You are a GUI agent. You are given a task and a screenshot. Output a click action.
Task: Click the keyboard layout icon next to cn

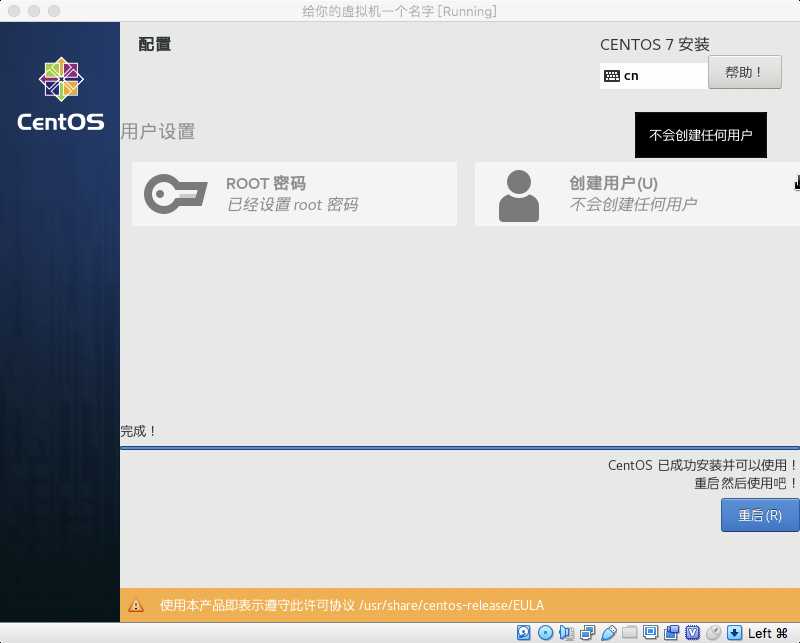[612, 76]
